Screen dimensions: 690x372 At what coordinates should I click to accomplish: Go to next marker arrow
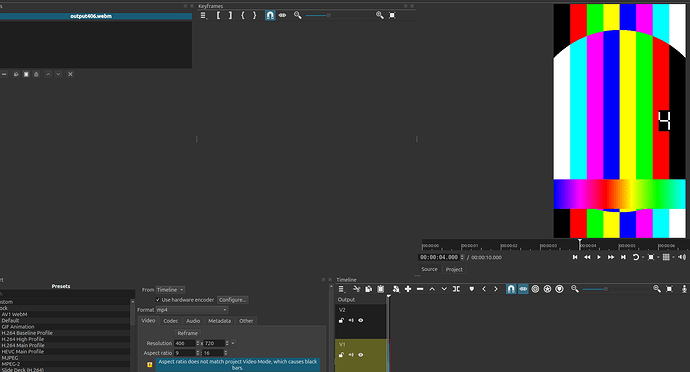(x=496, y=289)
